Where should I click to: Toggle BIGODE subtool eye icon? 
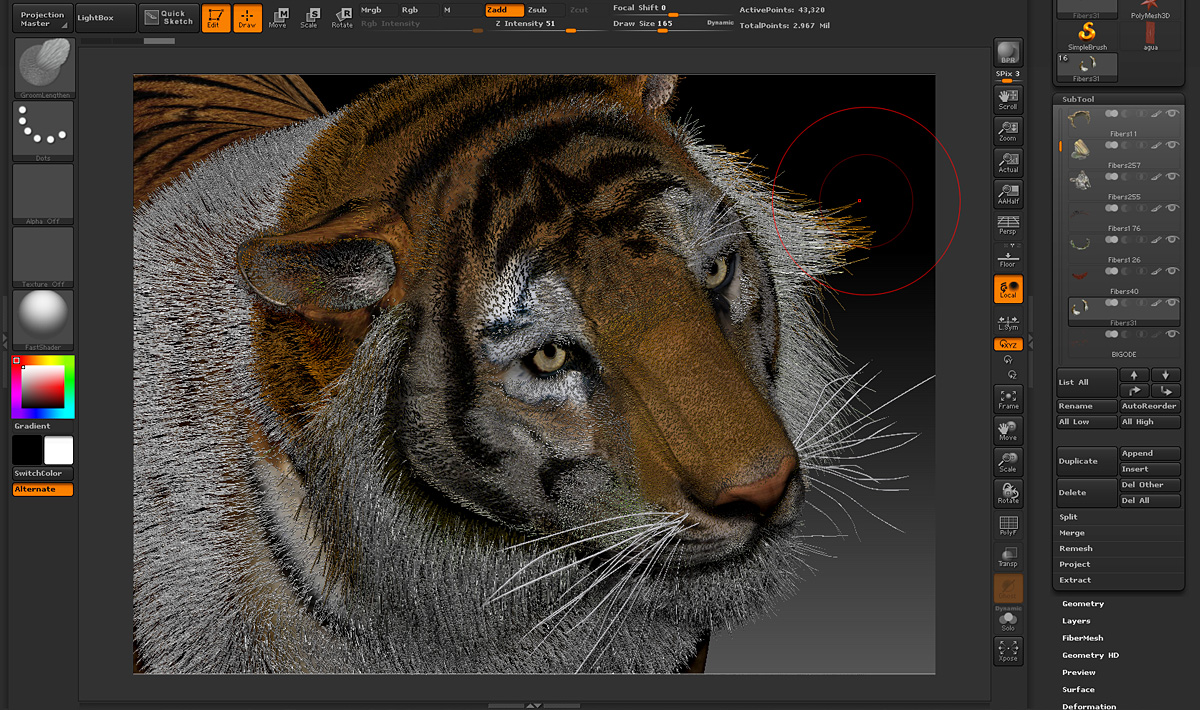pos(1172,336)
